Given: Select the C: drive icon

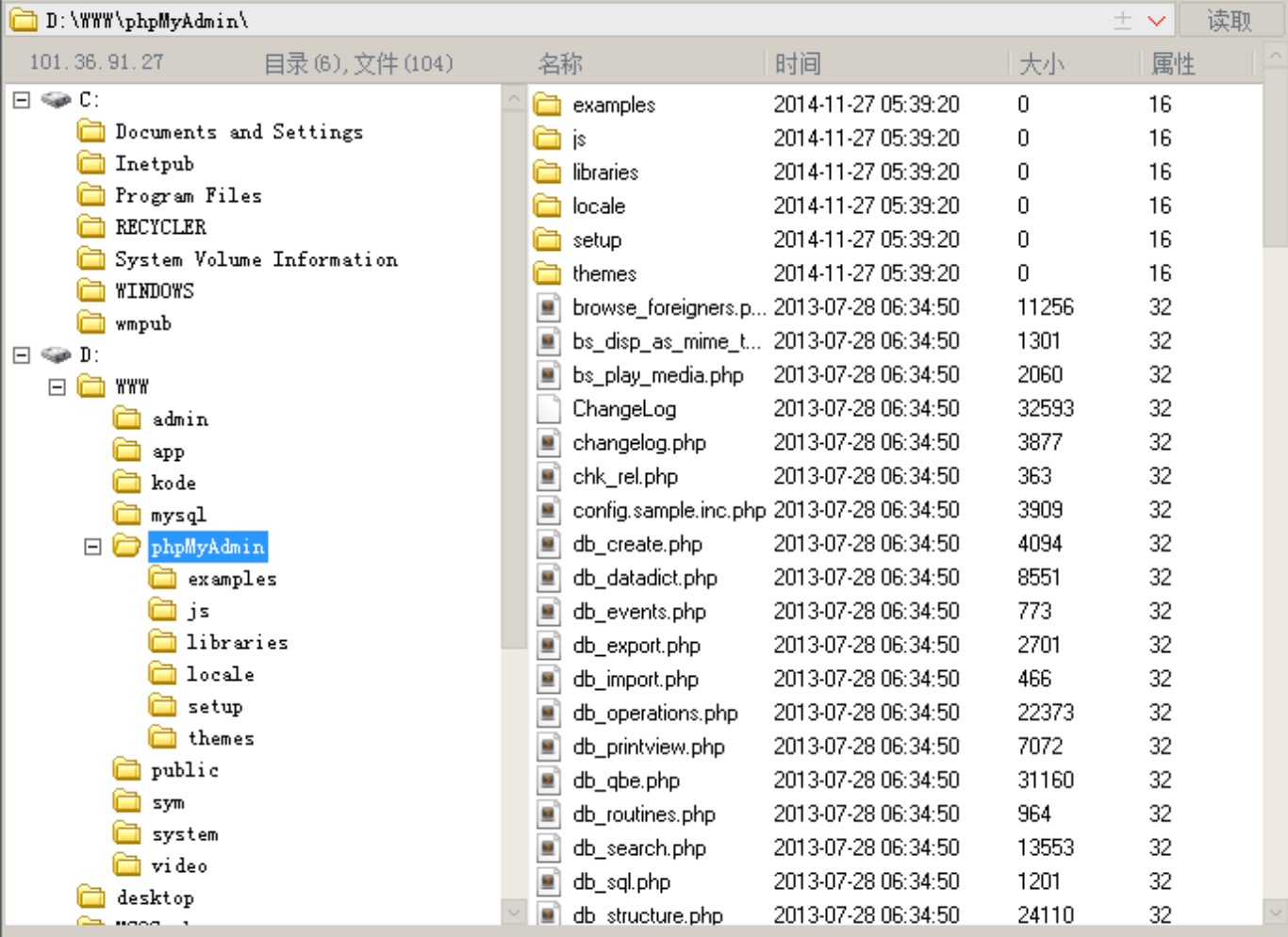Looking at the screenshot, I should [x=56, y=100].
